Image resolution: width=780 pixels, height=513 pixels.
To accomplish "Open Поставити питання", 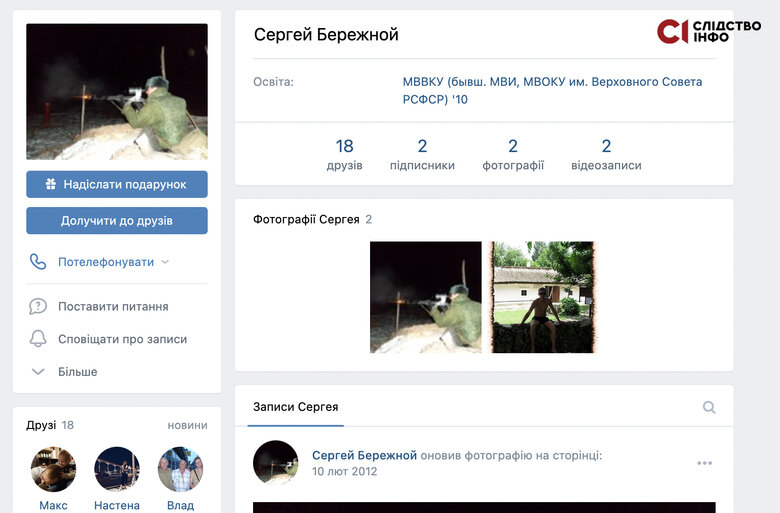I will [113, 307].
